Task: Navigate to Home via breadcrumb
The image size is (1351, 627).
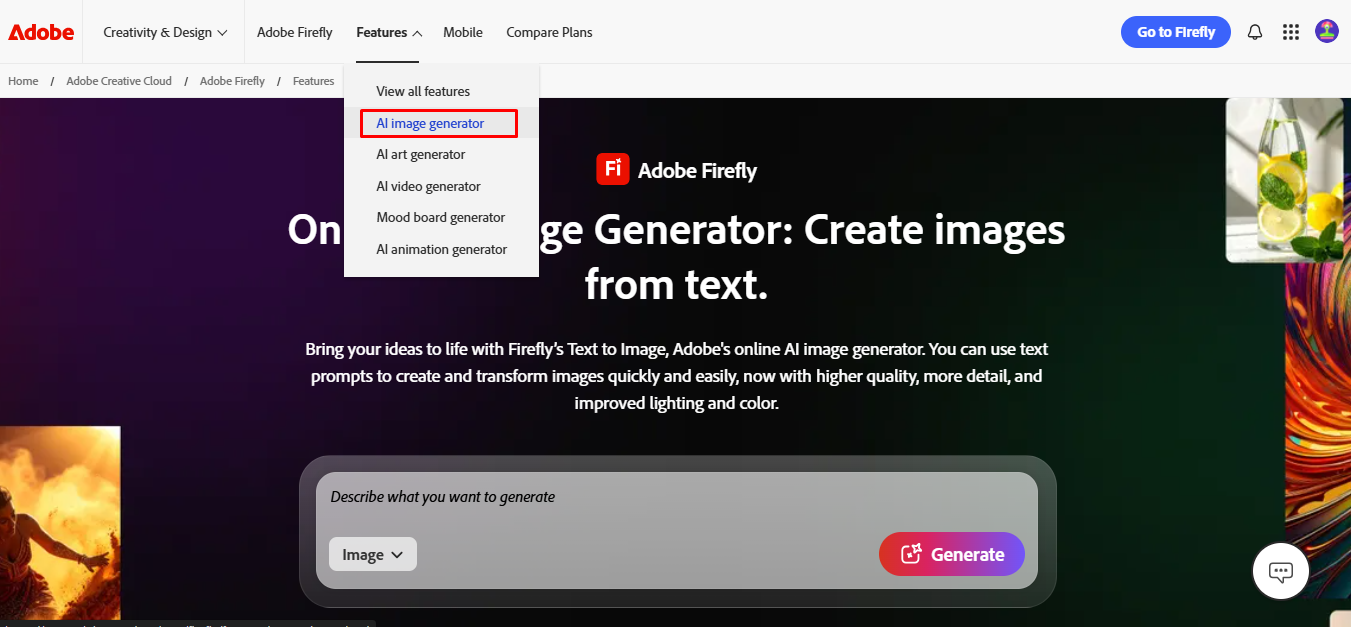Action: click(x=22, y=80)
